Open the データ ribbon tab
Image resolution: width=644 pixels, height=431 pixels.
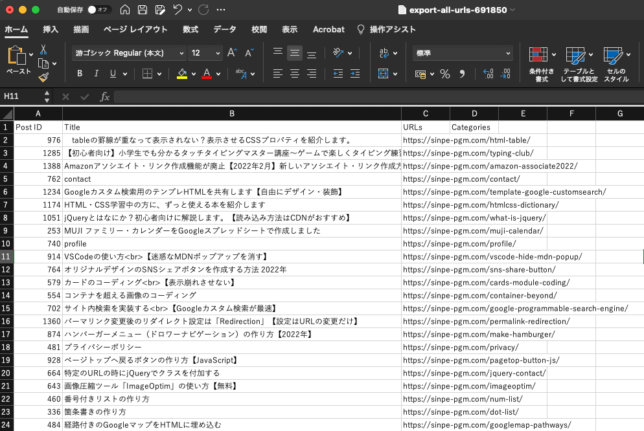click(225, 29)
